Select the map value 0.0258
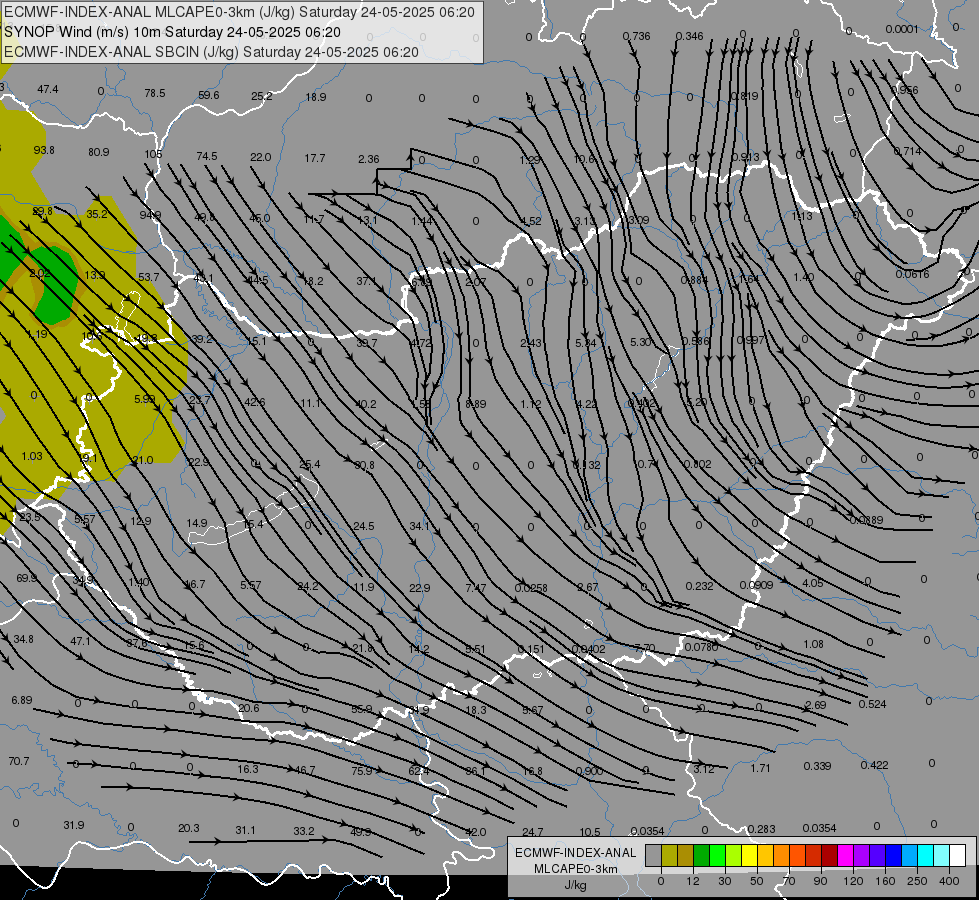The image size is (979, 900). [531, 588]
